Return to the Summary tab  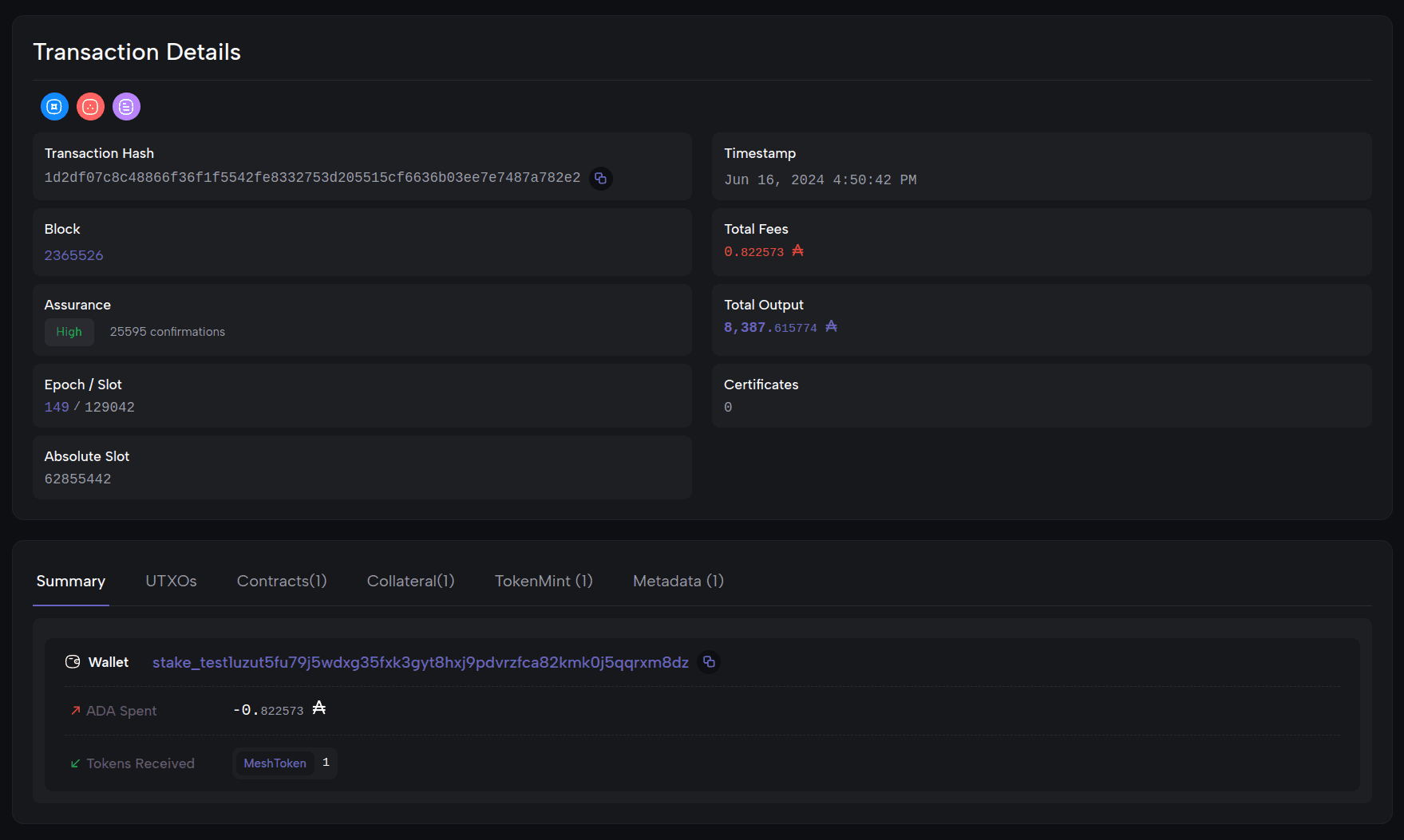tap(70, 581)
